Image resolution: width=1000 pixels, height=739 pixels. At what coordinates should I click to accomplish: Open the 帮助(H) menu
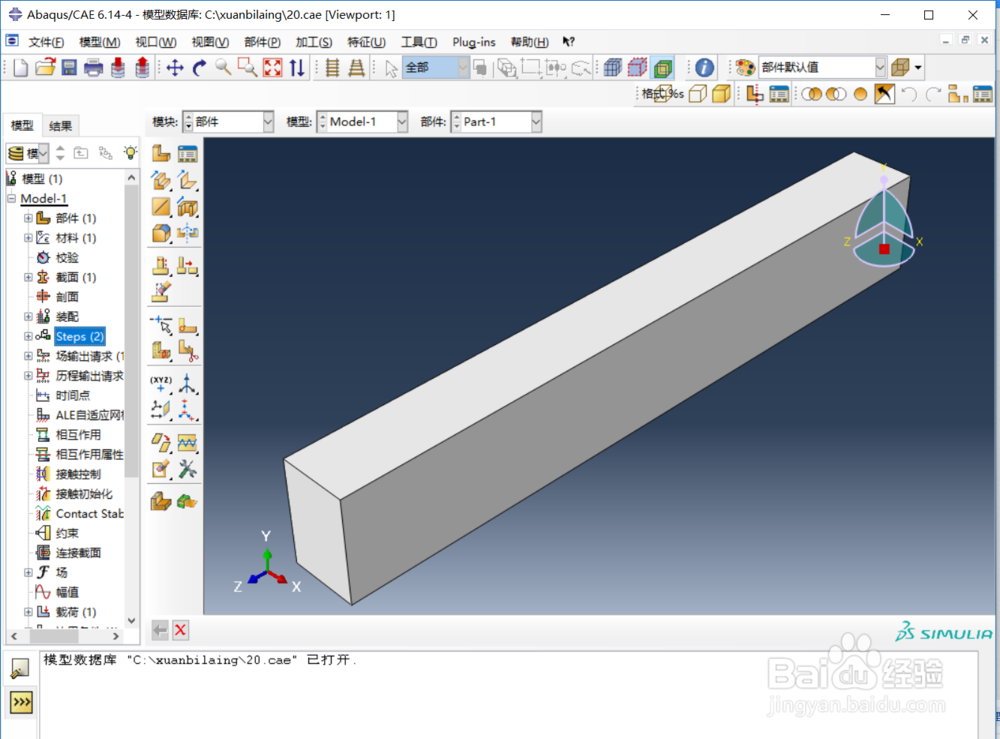[x=529, y=42]
